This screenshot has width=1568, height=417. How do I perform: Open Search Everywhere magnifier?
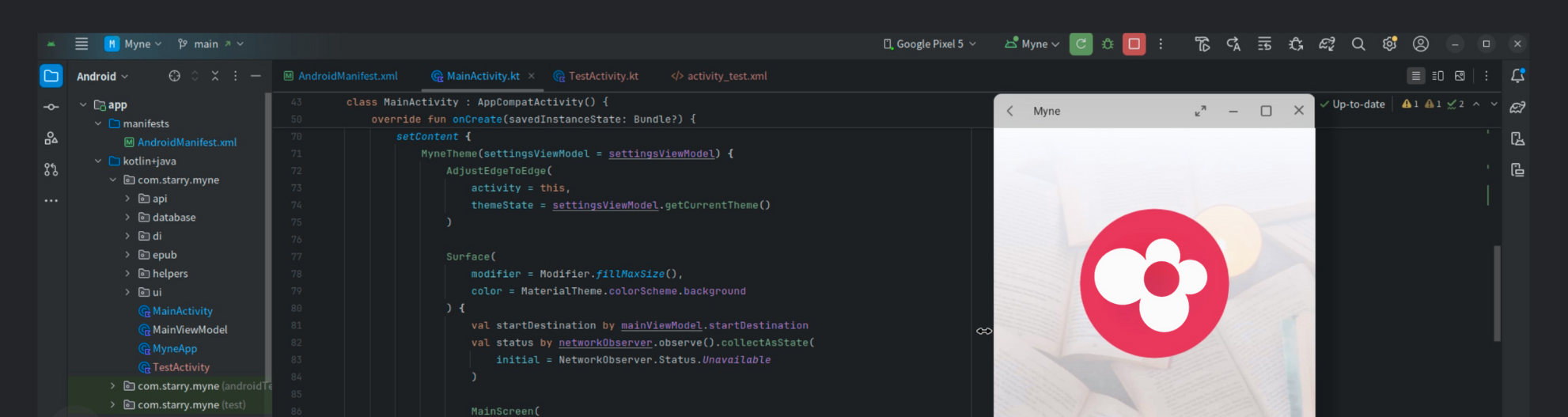[1358, 44]
